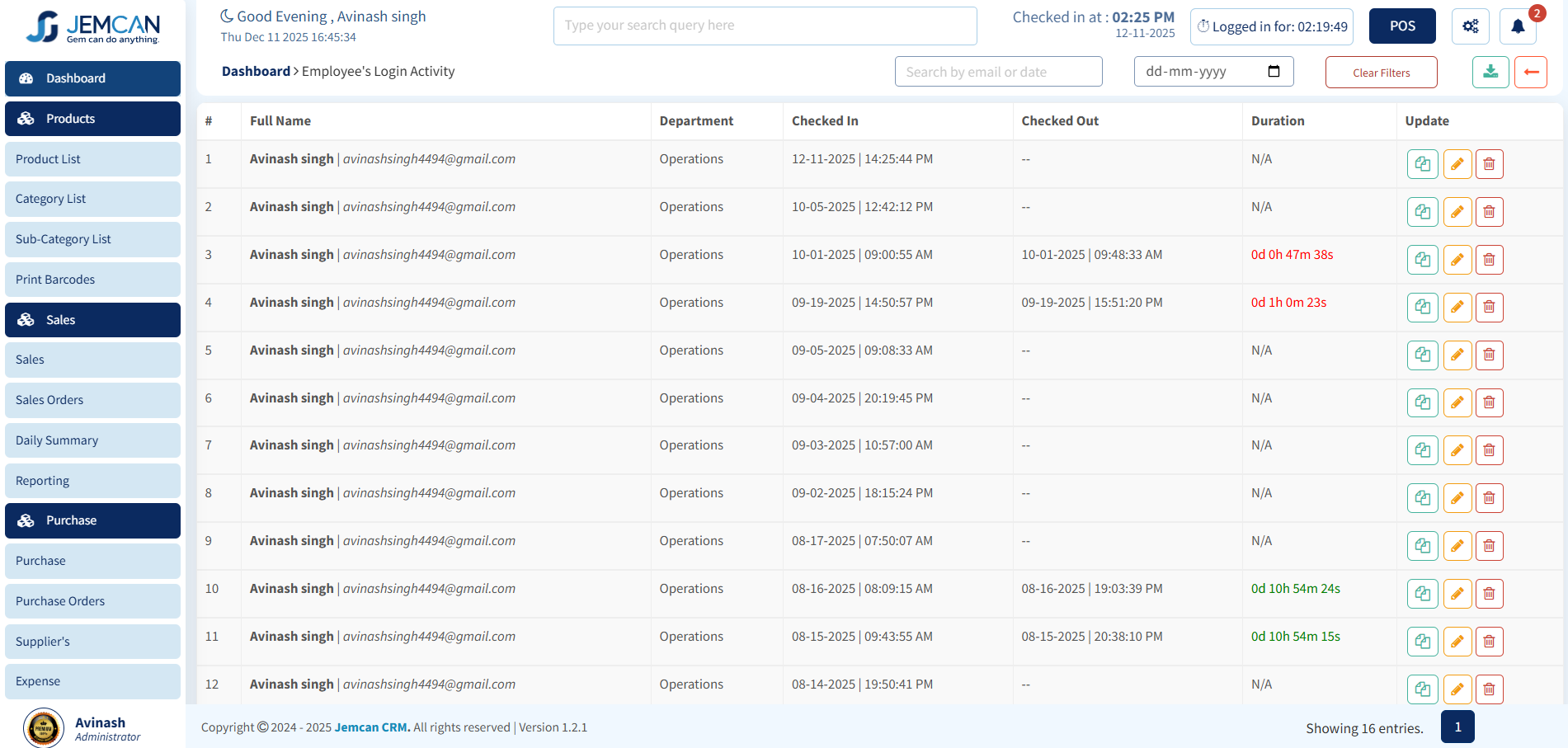Click the POS button
Image resolution: width=1568 pixels, height=748 pixels.
(1401, 26)
